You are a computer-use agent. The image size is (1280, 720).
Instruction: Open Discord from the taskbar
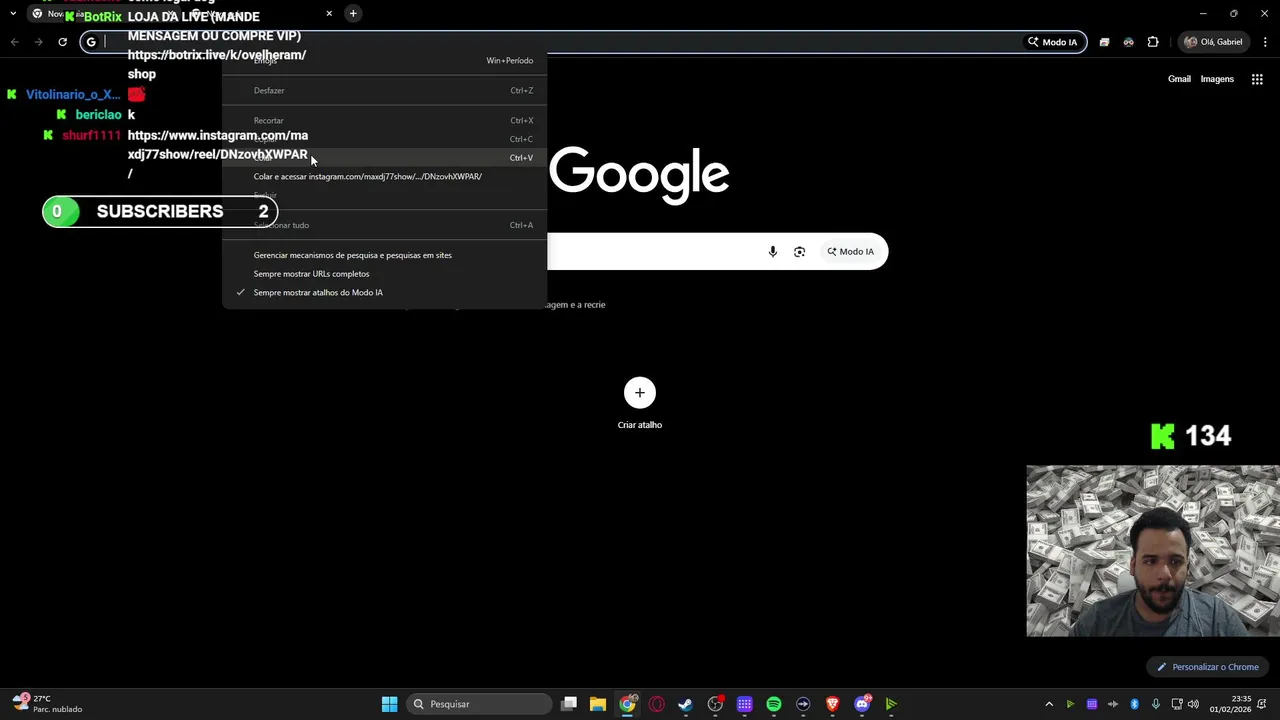(x=862, y=704)
